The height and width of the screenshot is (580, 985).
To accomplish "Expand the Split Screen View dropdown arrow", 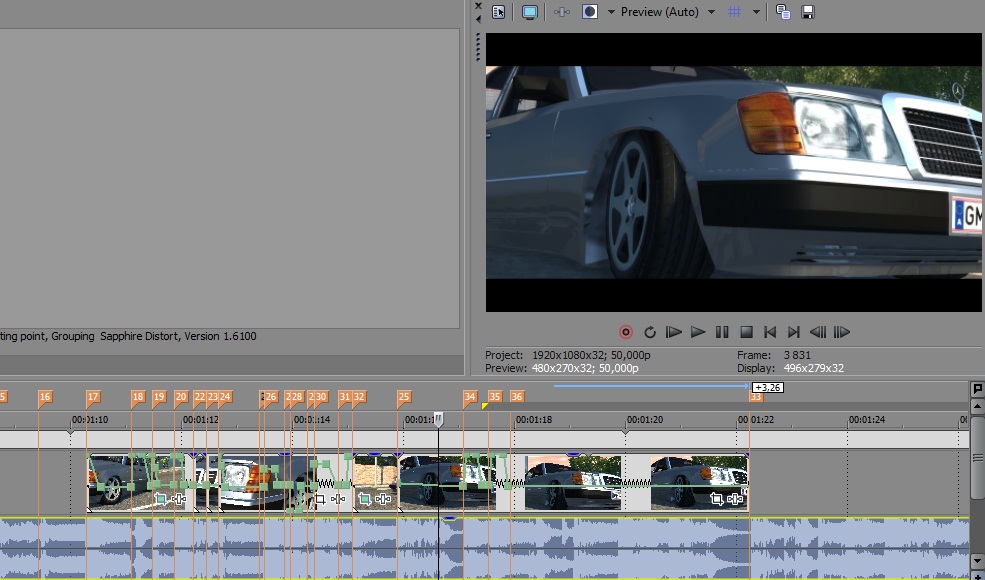I will click(611, 12).
